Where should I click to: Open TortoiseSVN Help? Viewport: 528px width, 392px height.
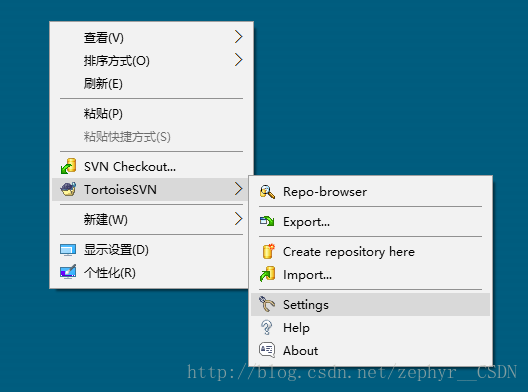point(370,327)
